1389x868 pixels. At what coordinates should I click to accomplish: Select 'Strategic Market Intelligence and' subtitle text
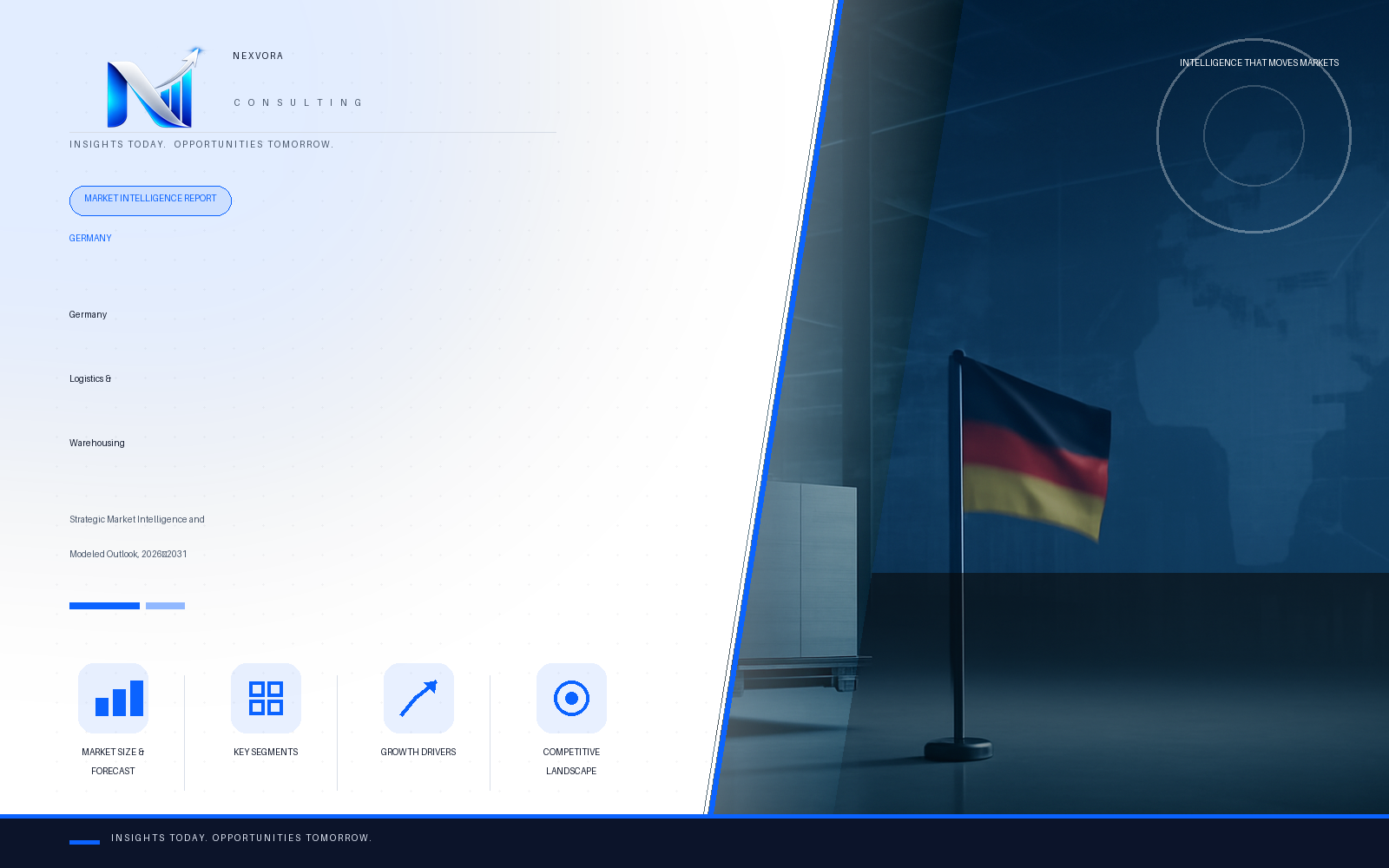[x=137, y=519]
